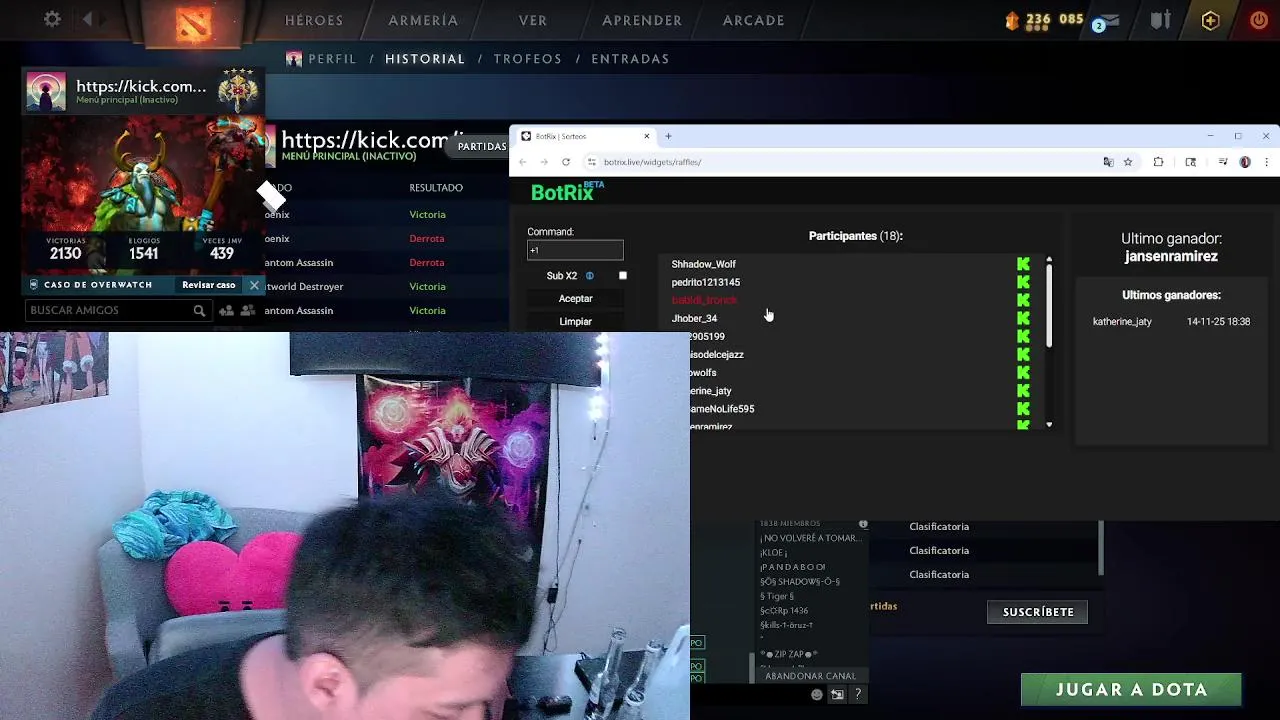
Task: Click the Revisar caso button
Action: (x=208, y=285)
